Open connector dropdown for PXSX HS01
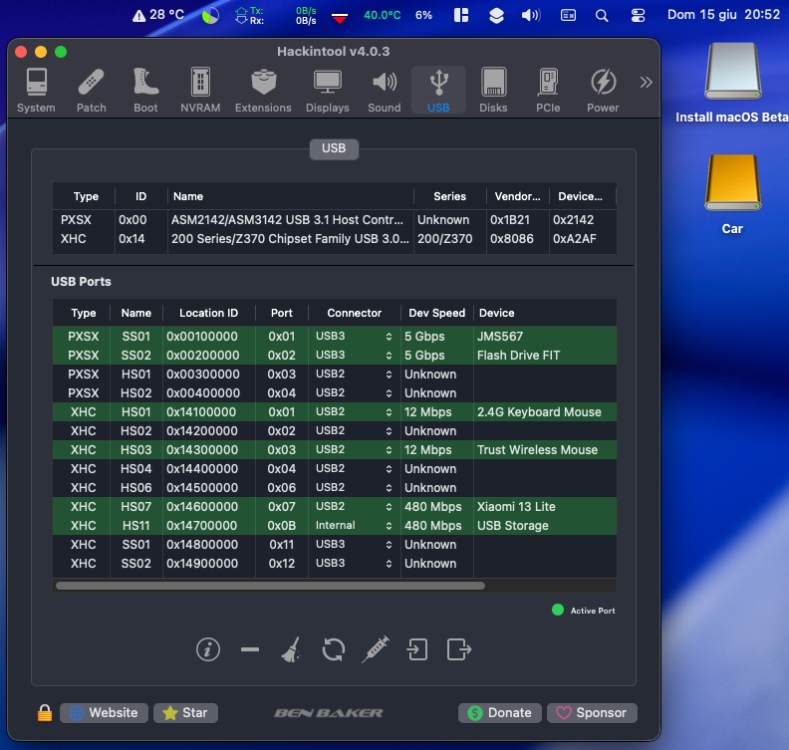789x750 pixels. pyautogui.click(x=354, y=374)
